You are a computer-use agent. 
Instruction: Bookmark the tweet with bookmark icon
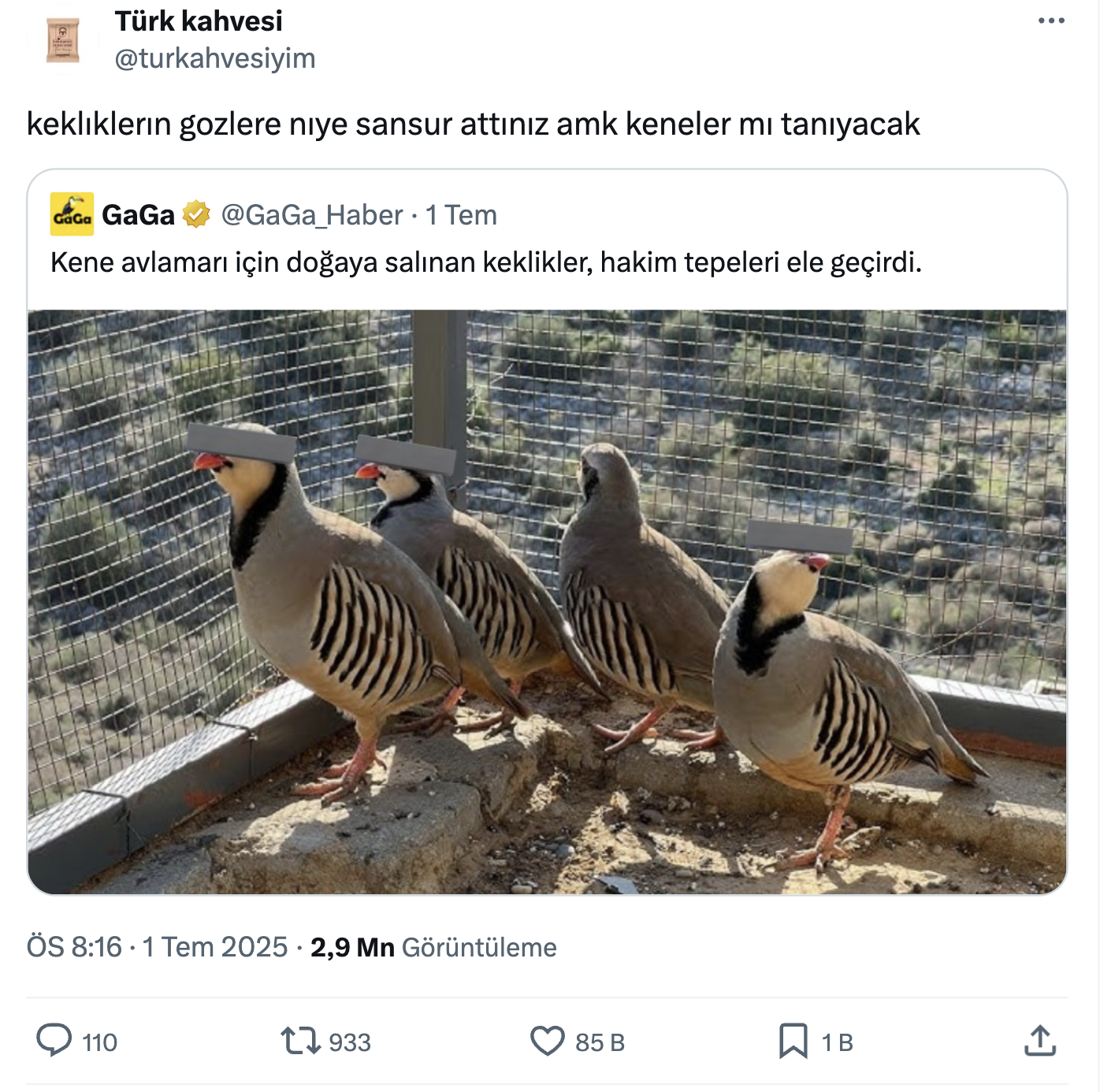pyautogui.click(x=793, y=1041)
